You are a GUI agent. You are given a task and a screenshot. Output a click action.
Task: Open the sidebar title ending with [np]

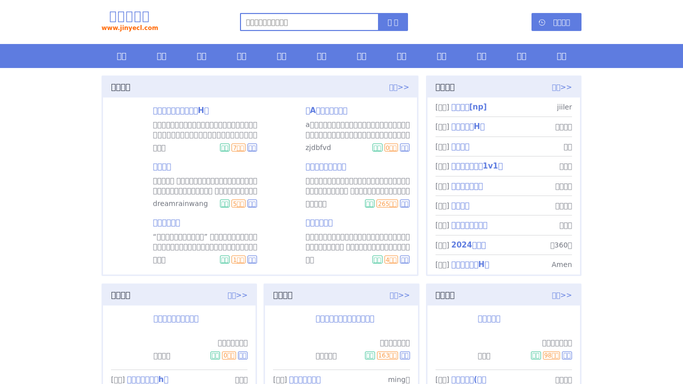tap(469, 107)
